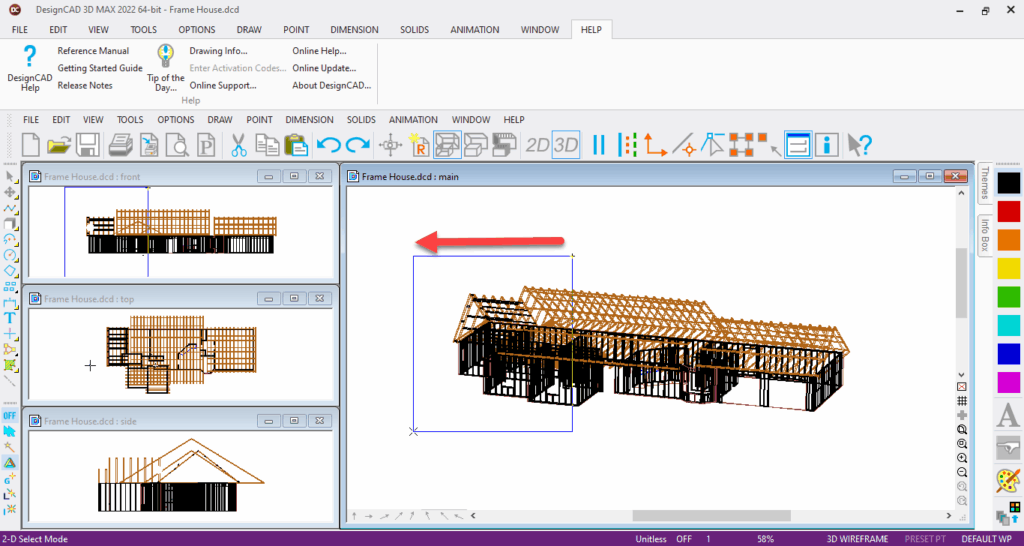Screen dimensions: 1024x546
Task: Select the arrow Select tool in left toolbox
Action: 10,176
